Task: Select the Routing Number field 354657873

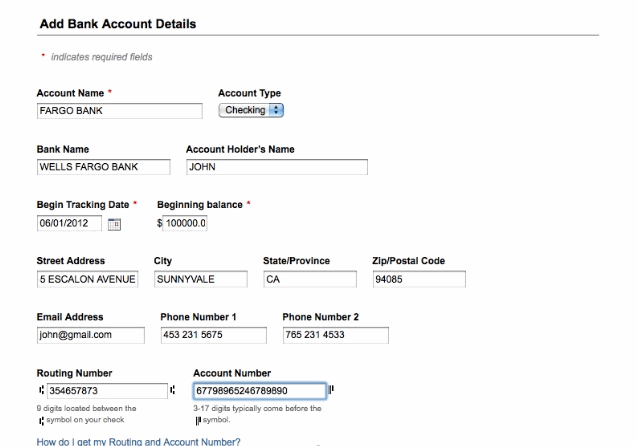Action: 107,391
